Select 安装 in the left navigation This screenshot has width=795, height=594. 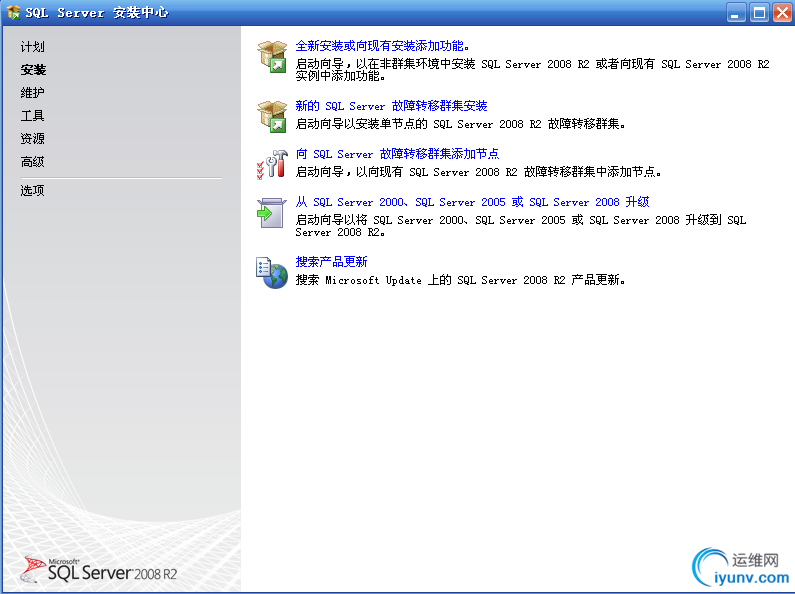(x=33, y=69)
